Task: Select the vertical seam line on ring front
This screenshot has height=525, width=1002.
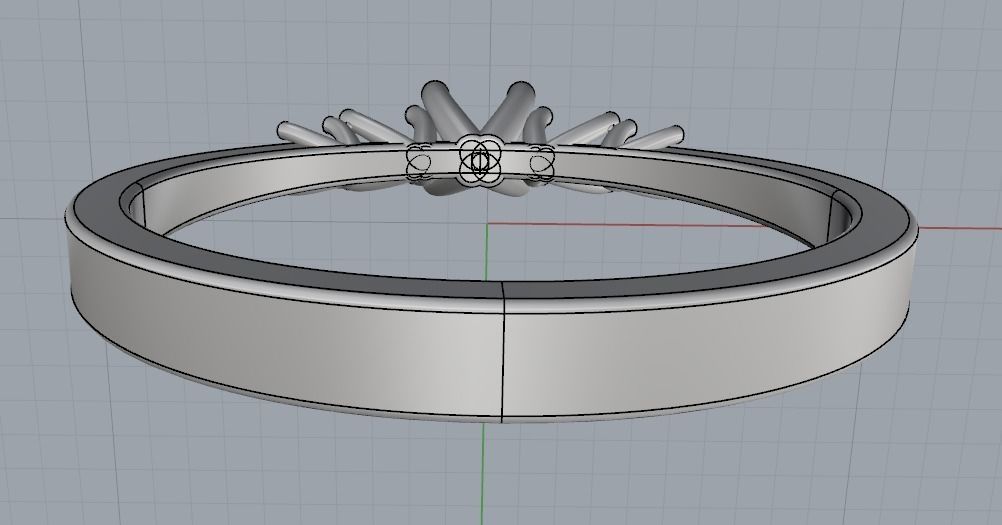Action: click(504, 352)
